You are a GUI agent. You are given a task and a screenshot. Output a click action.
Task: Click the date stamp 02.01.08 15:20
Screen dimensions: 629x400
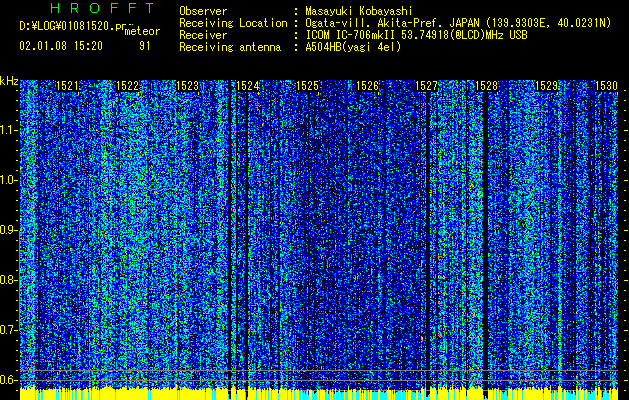61,46
